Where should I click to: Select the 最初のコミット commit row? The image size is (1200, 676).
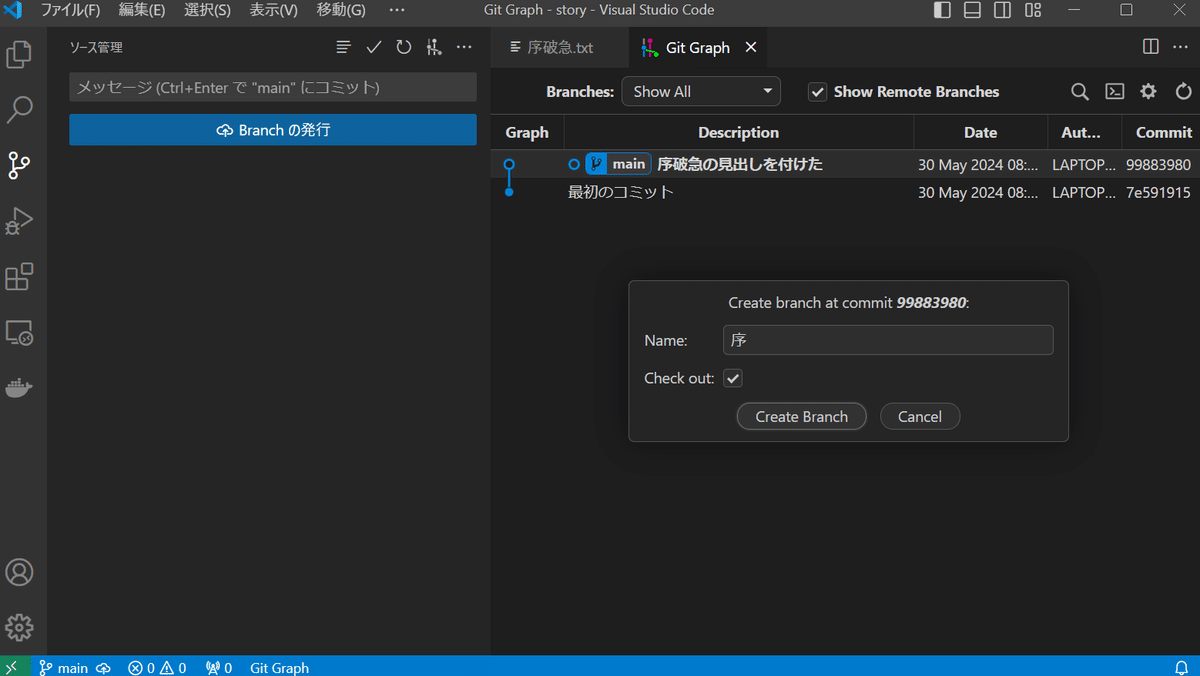click(x=845, y=192)
